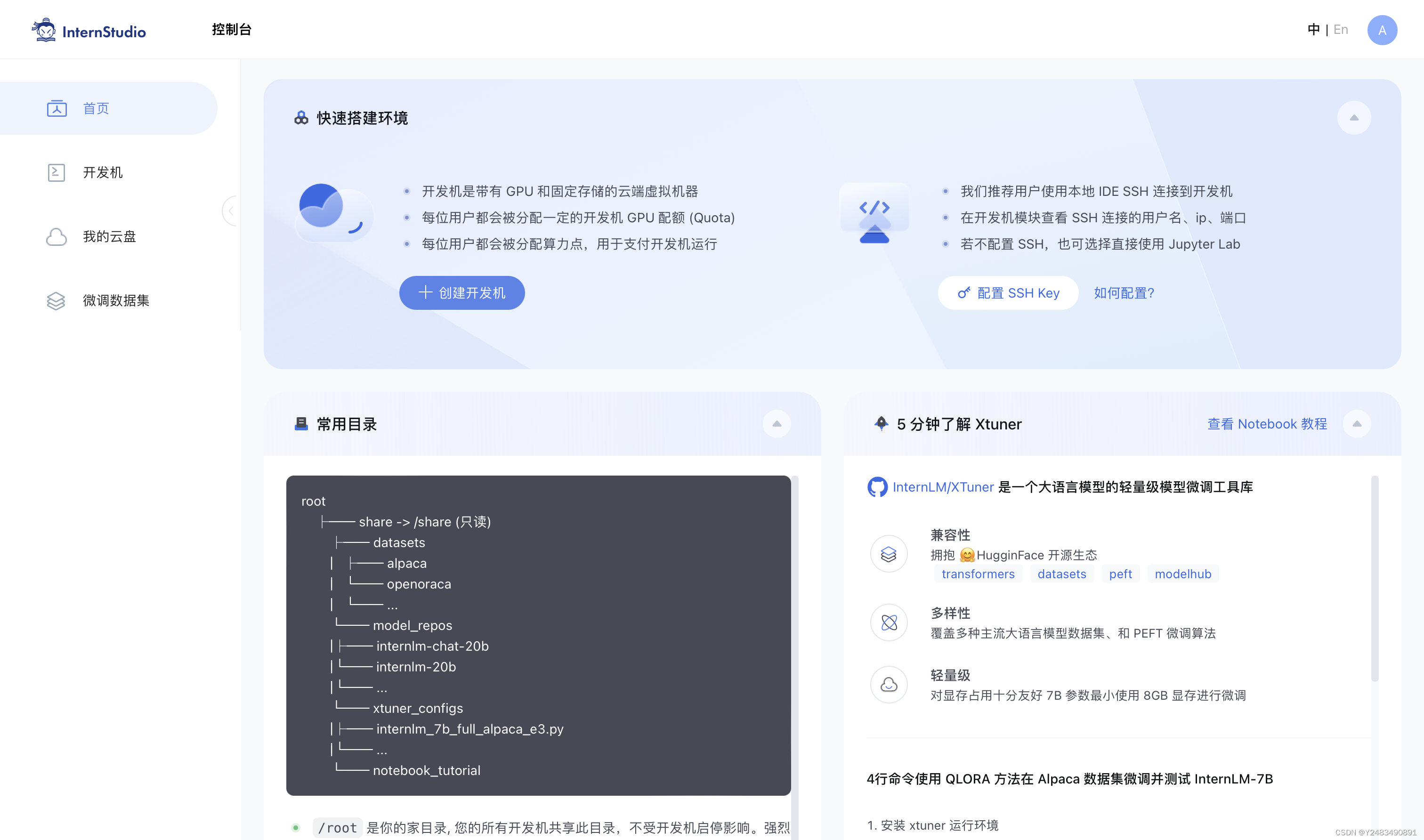Click the 常用目录 title icon

301,423
